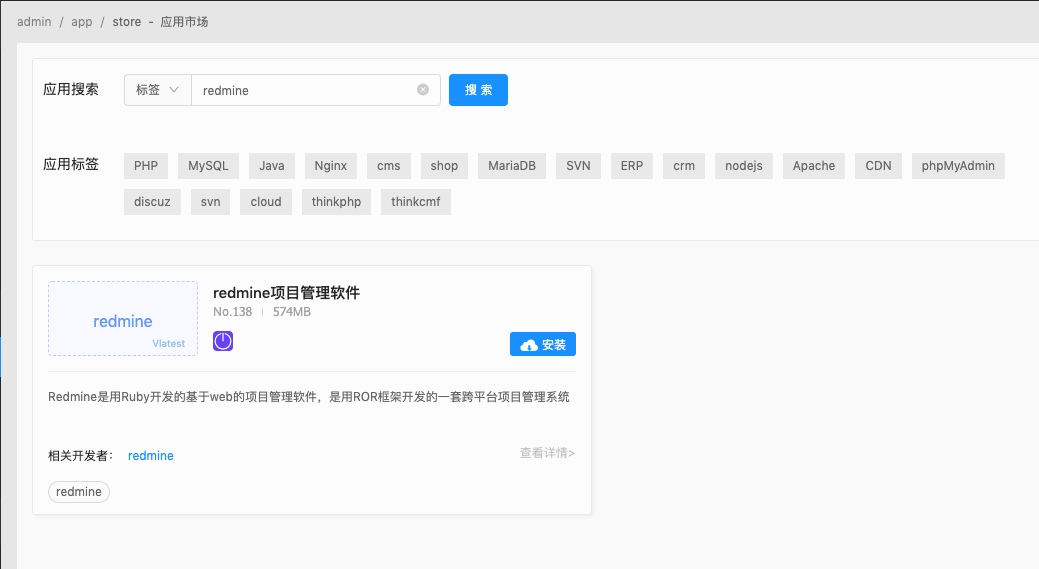
Task: Choose the discuz tag
Action: tap(152, 201)
